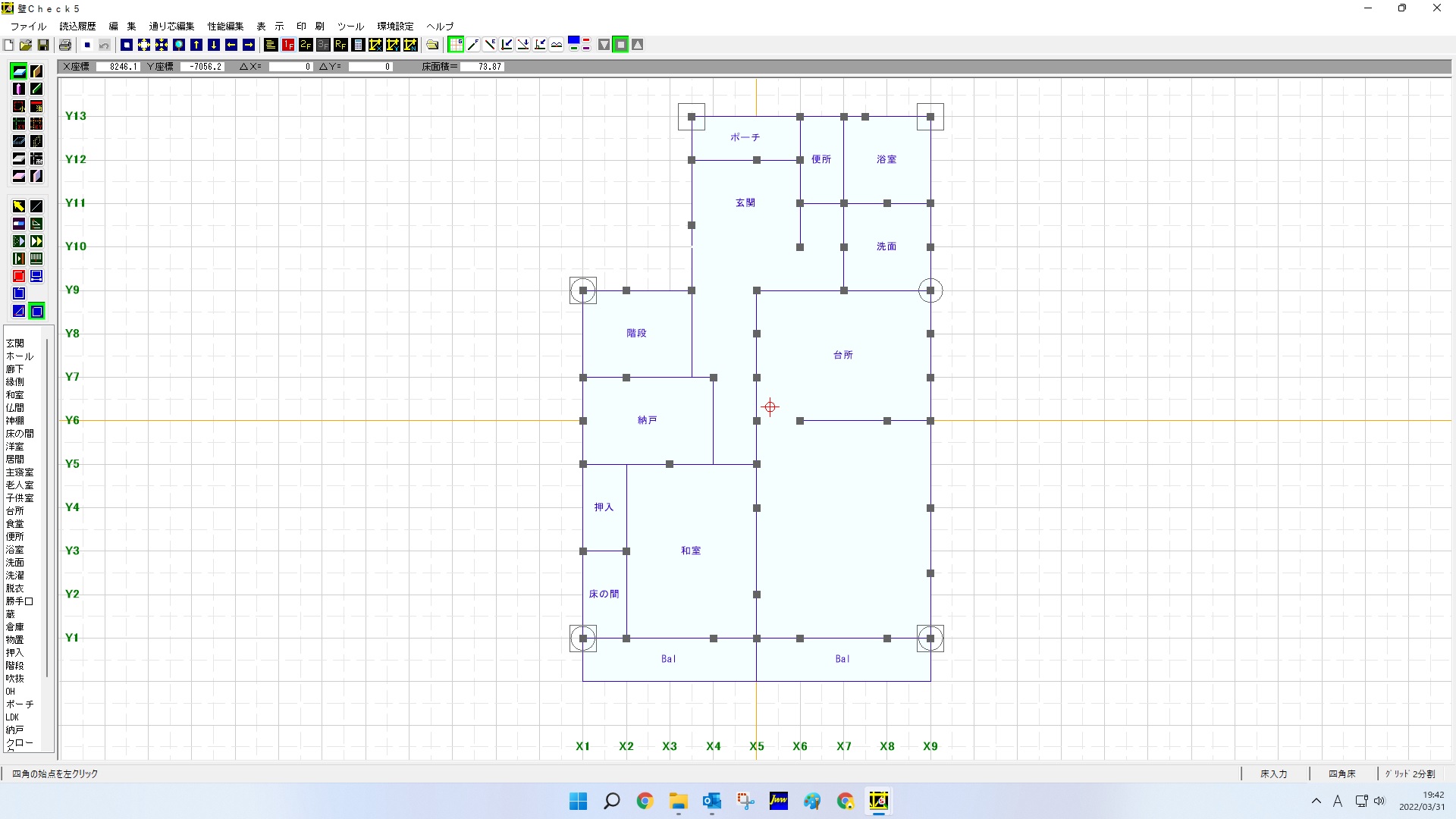The image size is (1456, 819).
Task: Click the 床面積 value field
Action: click(482, 67)
